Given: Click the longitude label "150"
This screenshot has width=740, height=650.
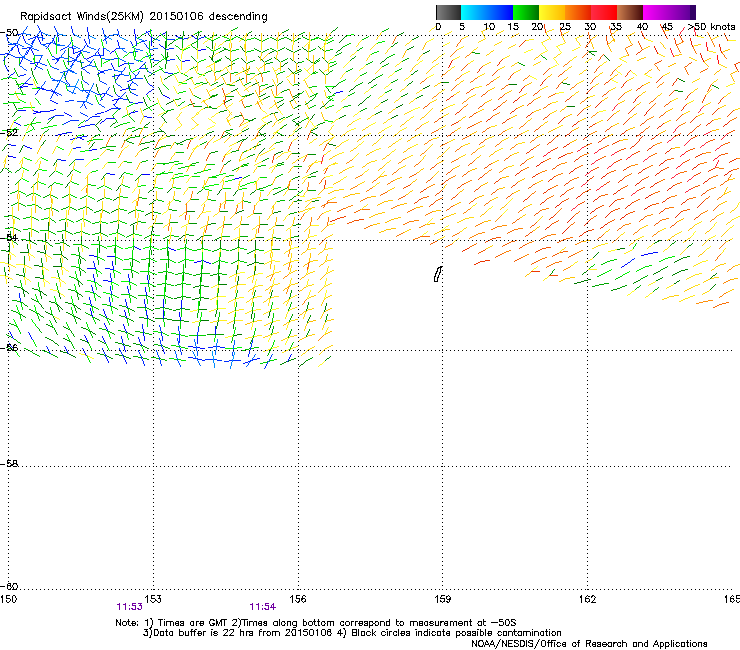Looking at the screenshot, I should (8, 599).
